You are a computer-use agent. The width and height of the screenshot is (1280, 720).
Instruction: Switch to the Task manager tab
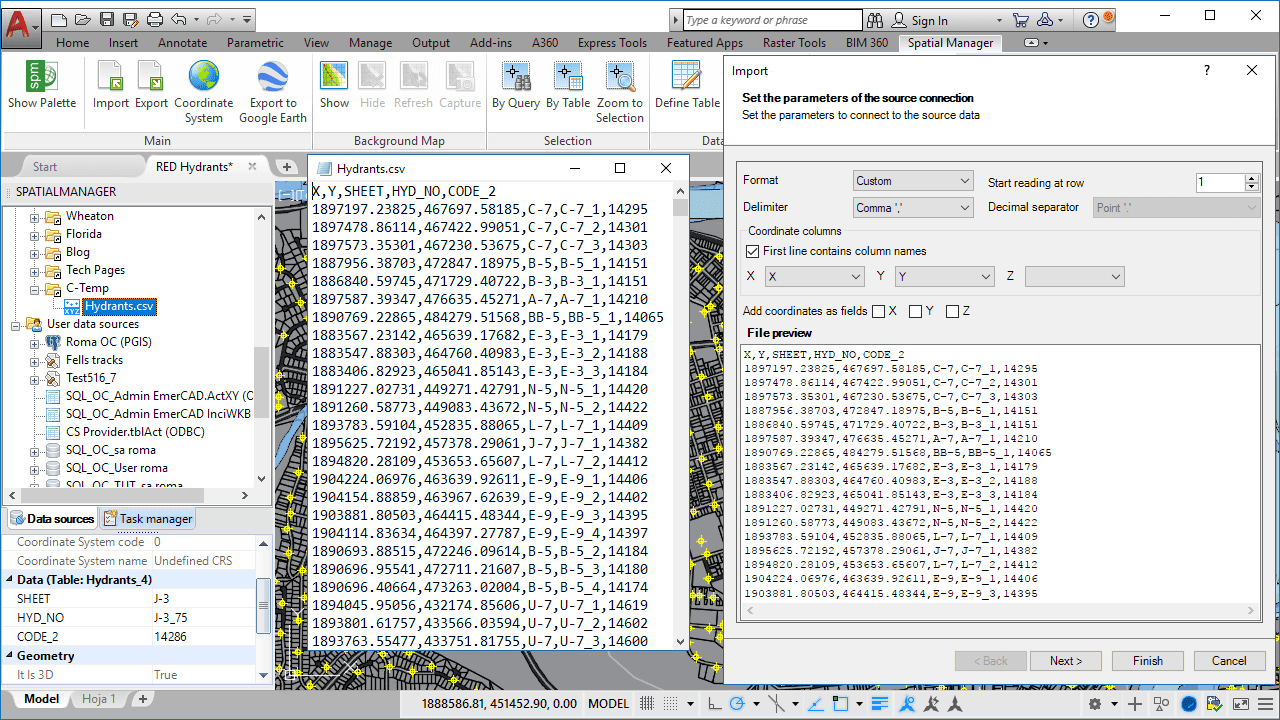pos(148,519)
